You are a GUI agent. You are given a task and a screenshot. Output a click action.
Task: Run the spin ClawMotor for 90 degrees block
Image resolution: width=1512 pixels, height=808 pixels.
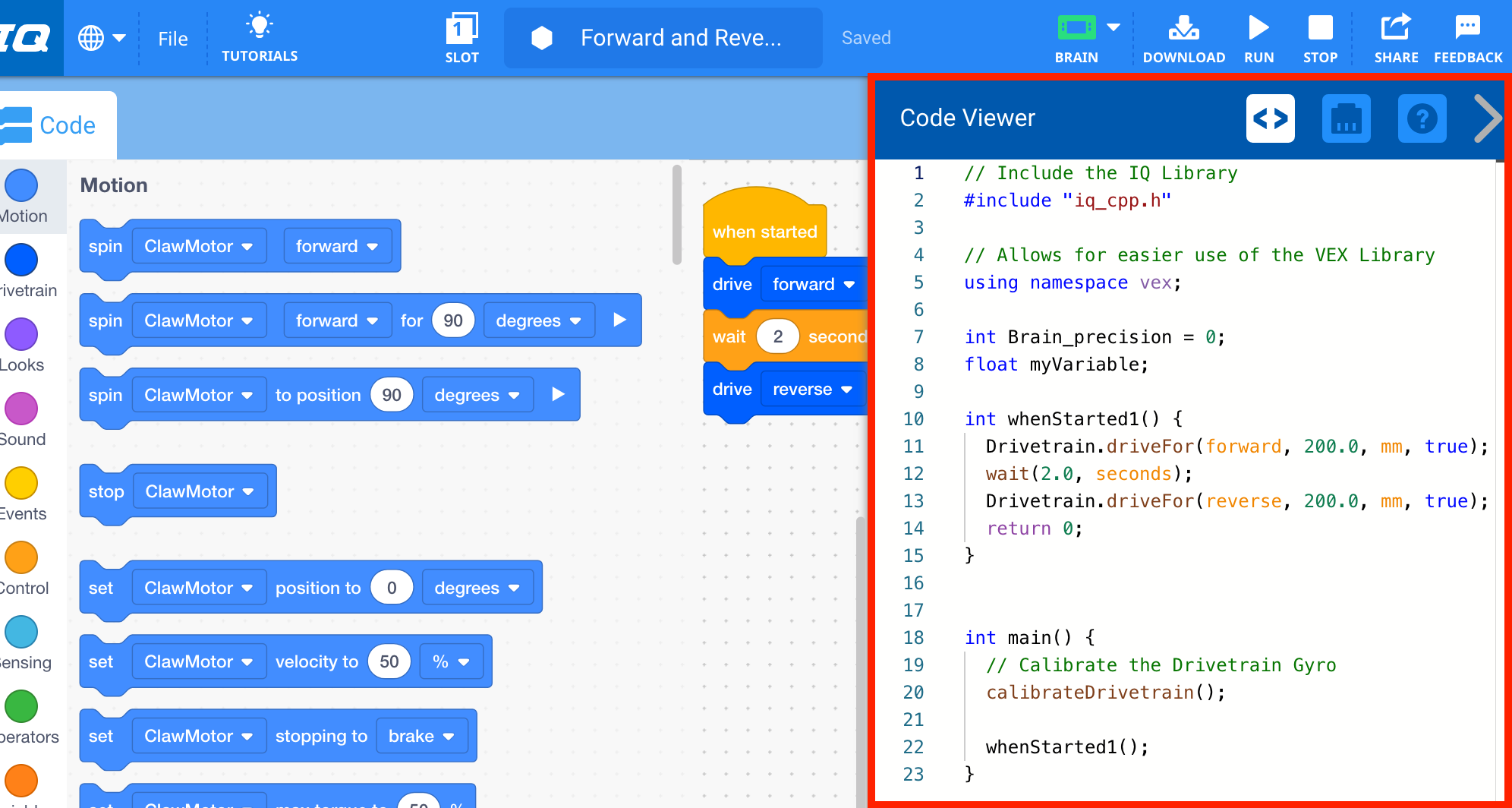[619, 320]
